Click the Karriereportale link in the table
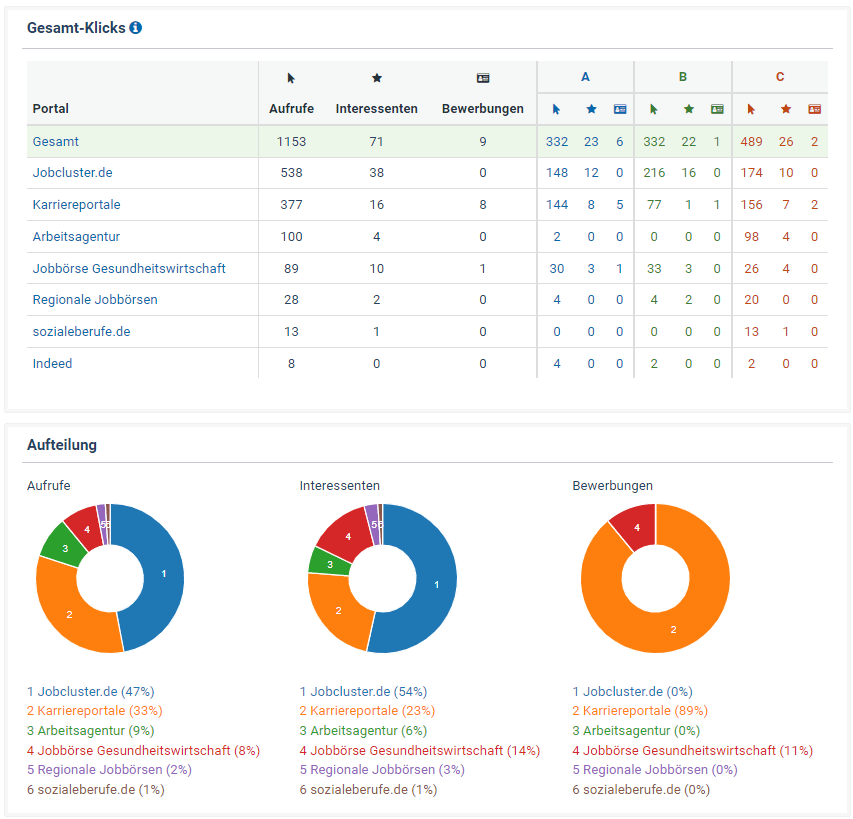The height and width of the screenshot is (819, 853). point(74,204)
